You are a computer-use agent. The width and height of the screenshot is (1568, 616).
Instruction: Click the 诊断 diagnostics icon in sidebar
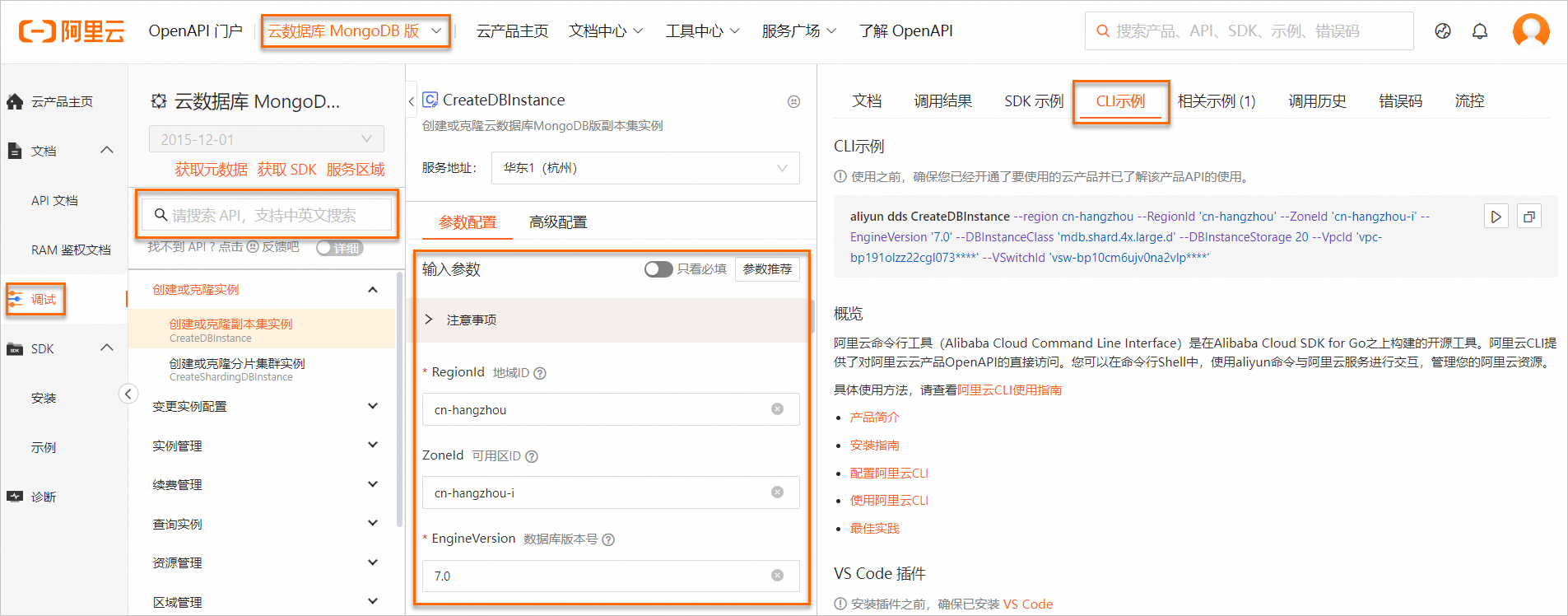tap(15, 497)
